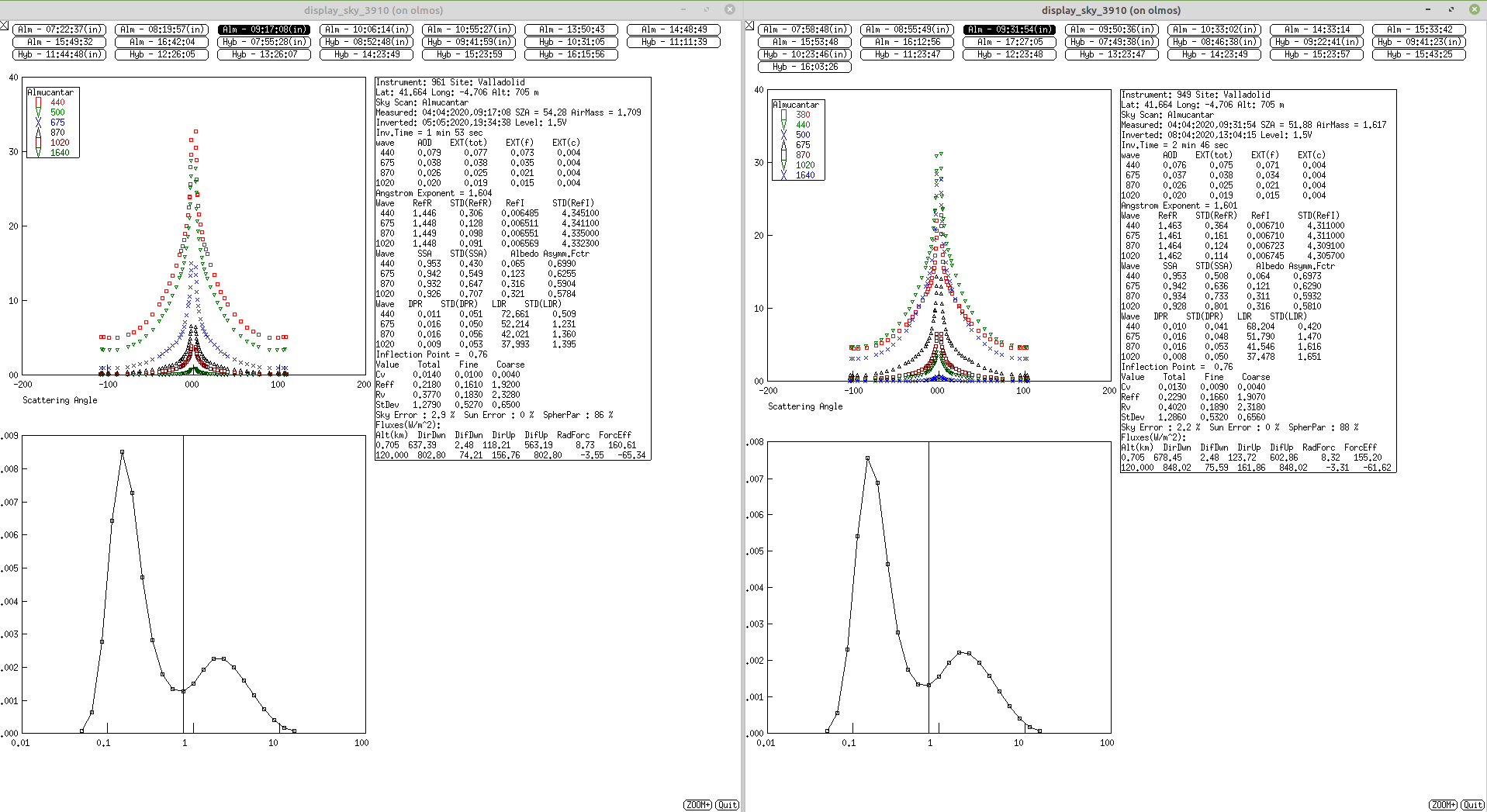Restore the right display_sky_3910 window

[x=1451, y=9]
